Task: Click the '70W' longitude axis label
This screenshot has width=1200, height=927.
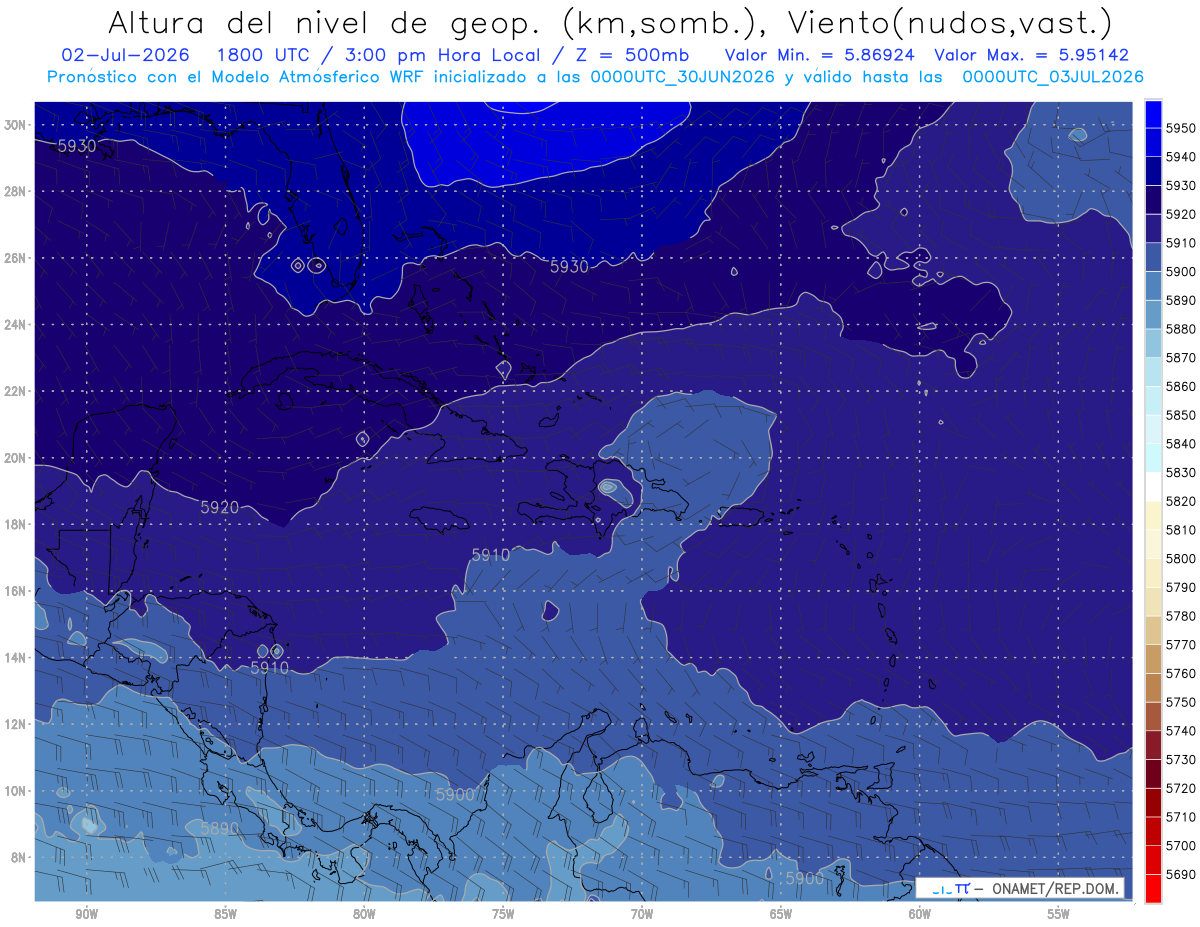Action: tap(642, 913)
